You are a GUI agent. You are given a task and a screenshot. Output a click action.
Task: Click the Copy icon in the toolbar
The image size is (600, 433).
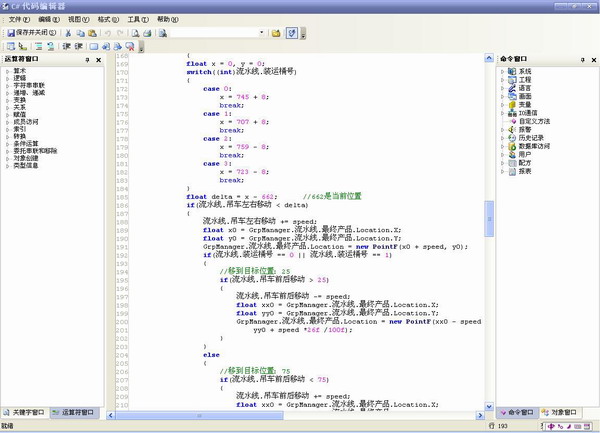pyautogui.click(x=79, y=33)
